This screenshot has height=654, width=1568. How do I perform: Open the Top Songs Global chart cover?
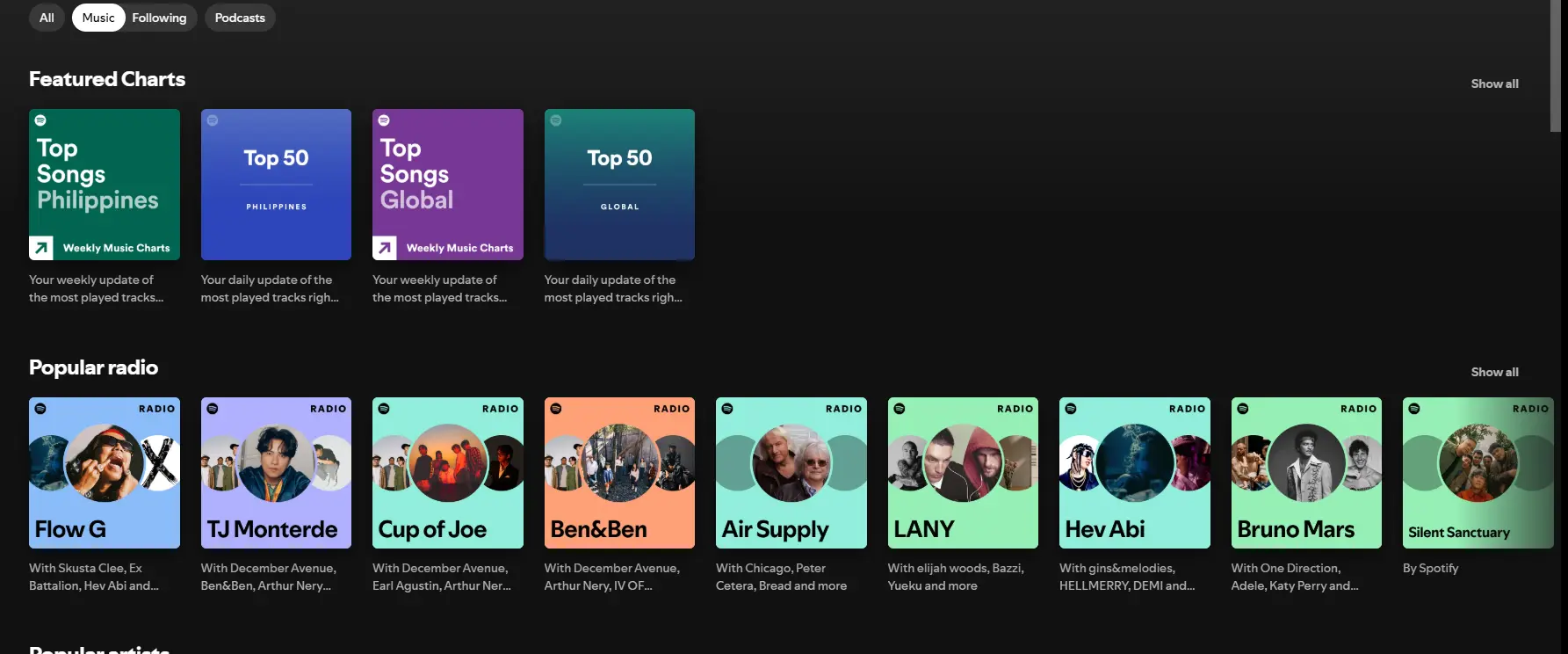pos(448,185)
